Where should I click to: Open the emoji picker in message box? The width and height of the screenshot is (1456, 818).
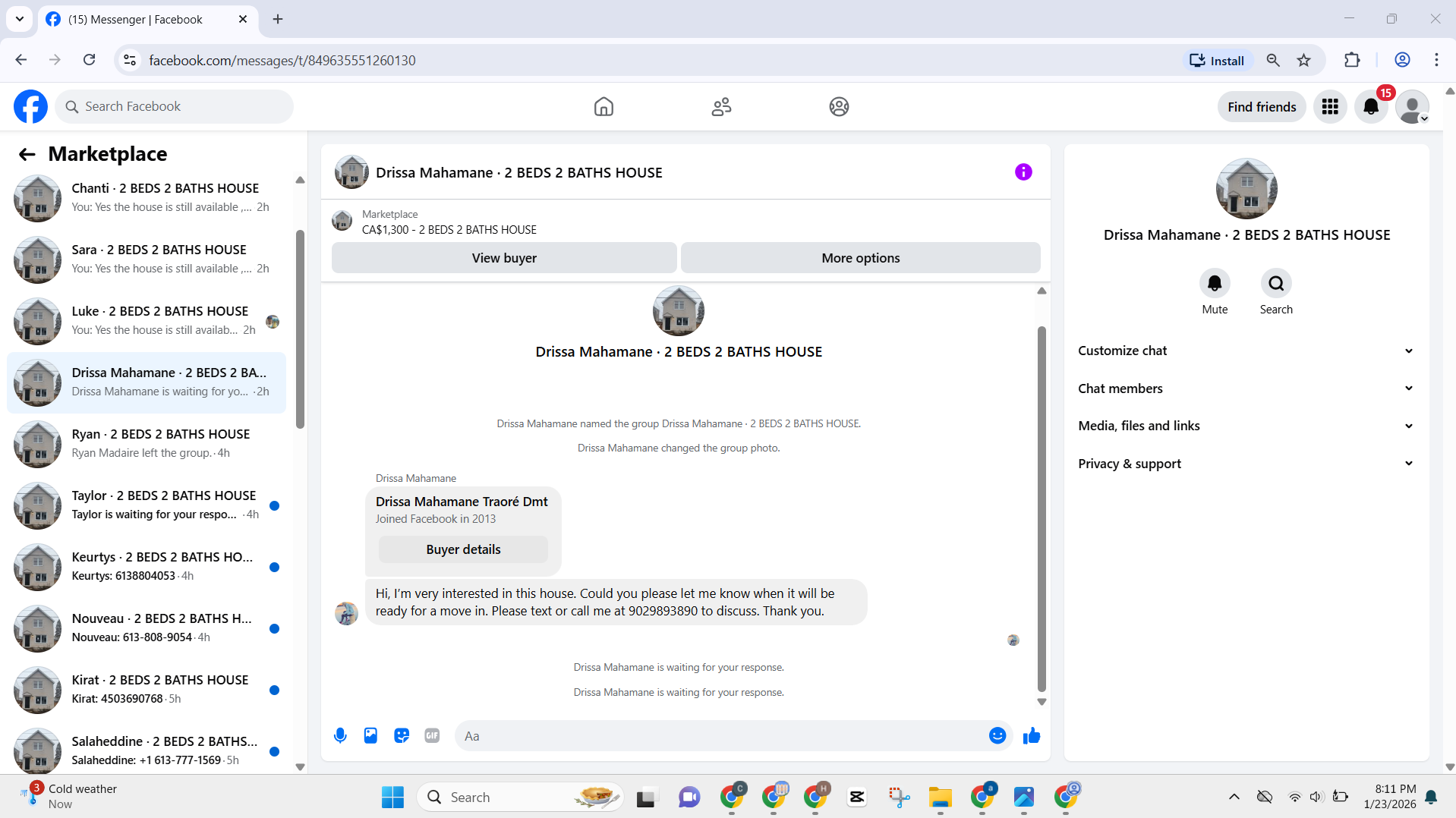[x=997, y=735]
